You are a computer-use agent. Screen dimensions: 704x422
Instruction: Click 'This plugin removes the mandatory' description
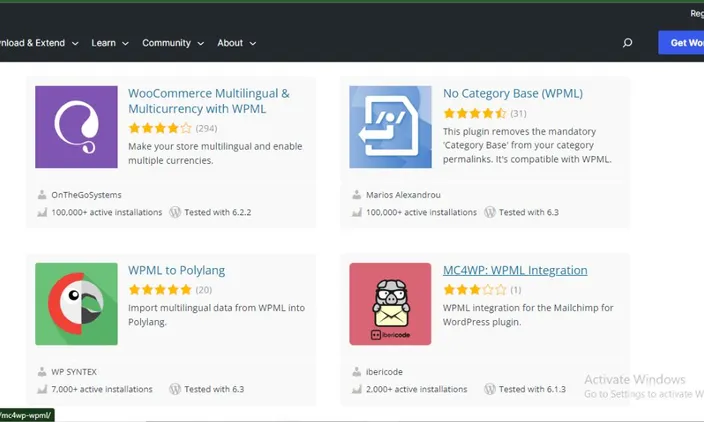point(527,145)
